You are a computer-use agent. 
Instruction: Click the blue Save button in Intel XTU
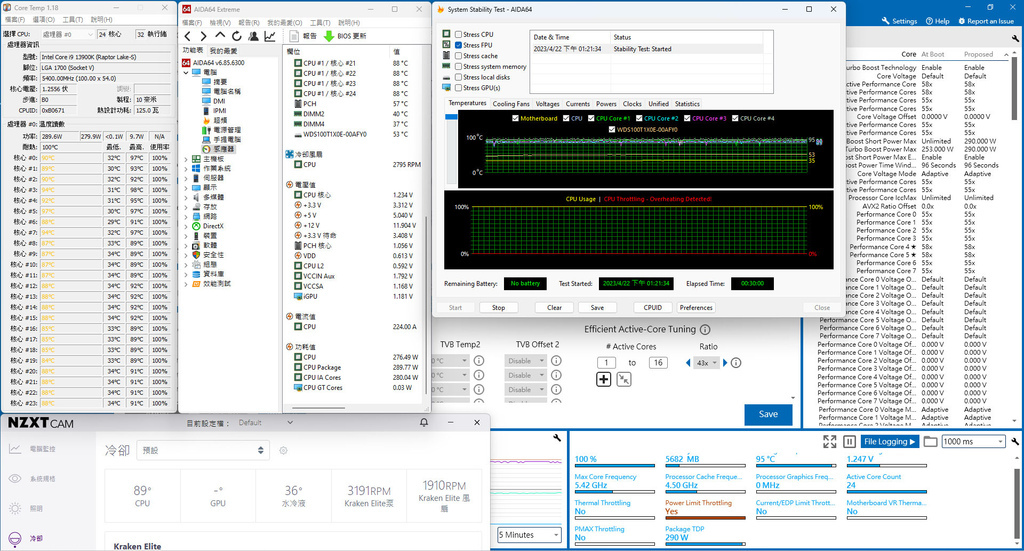[x=768, y=414]
